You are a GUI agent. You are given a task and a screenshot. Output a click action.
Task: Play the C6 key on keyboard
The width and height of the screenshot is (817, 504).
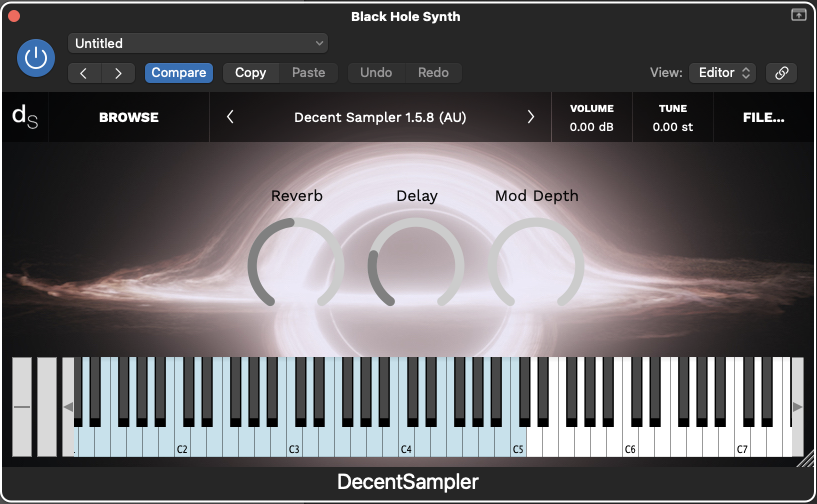[x=630, y=443]
